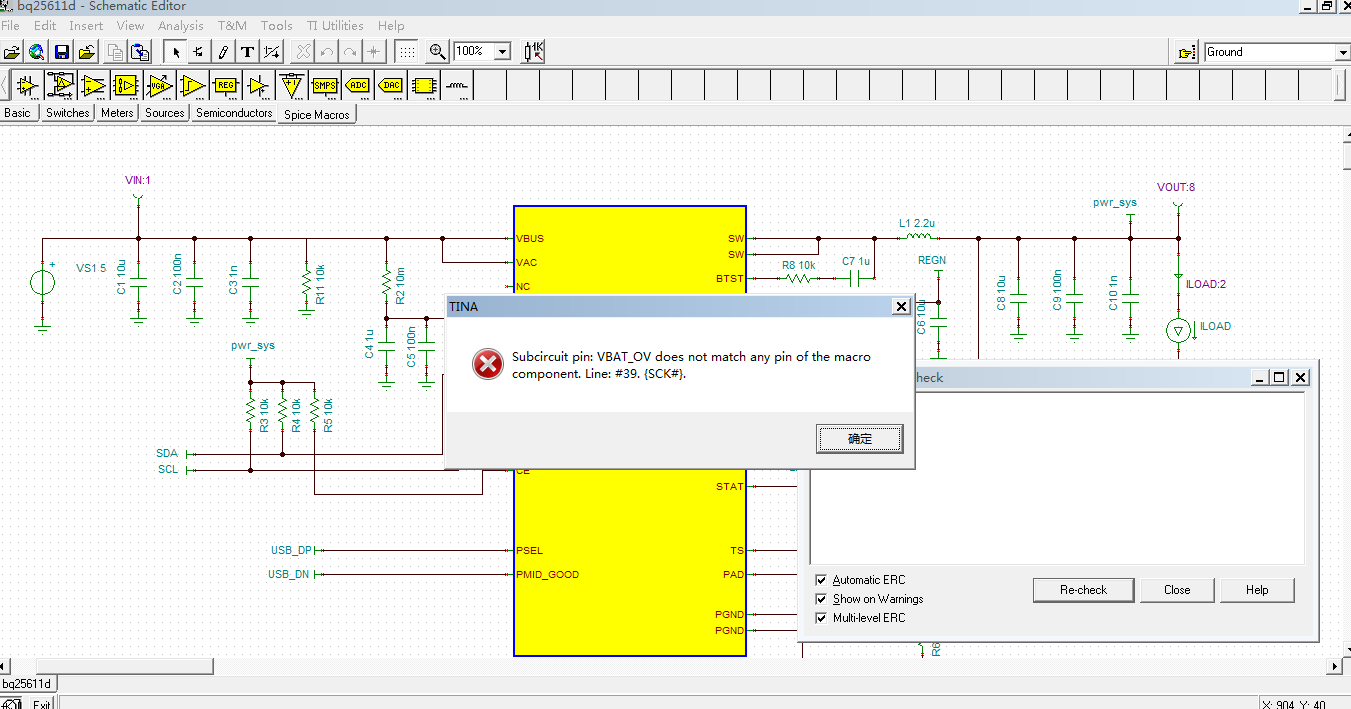Screen dimensions: 1351x709
Task: Choose the pencil wire drawing tool
Action: (223, 52)
